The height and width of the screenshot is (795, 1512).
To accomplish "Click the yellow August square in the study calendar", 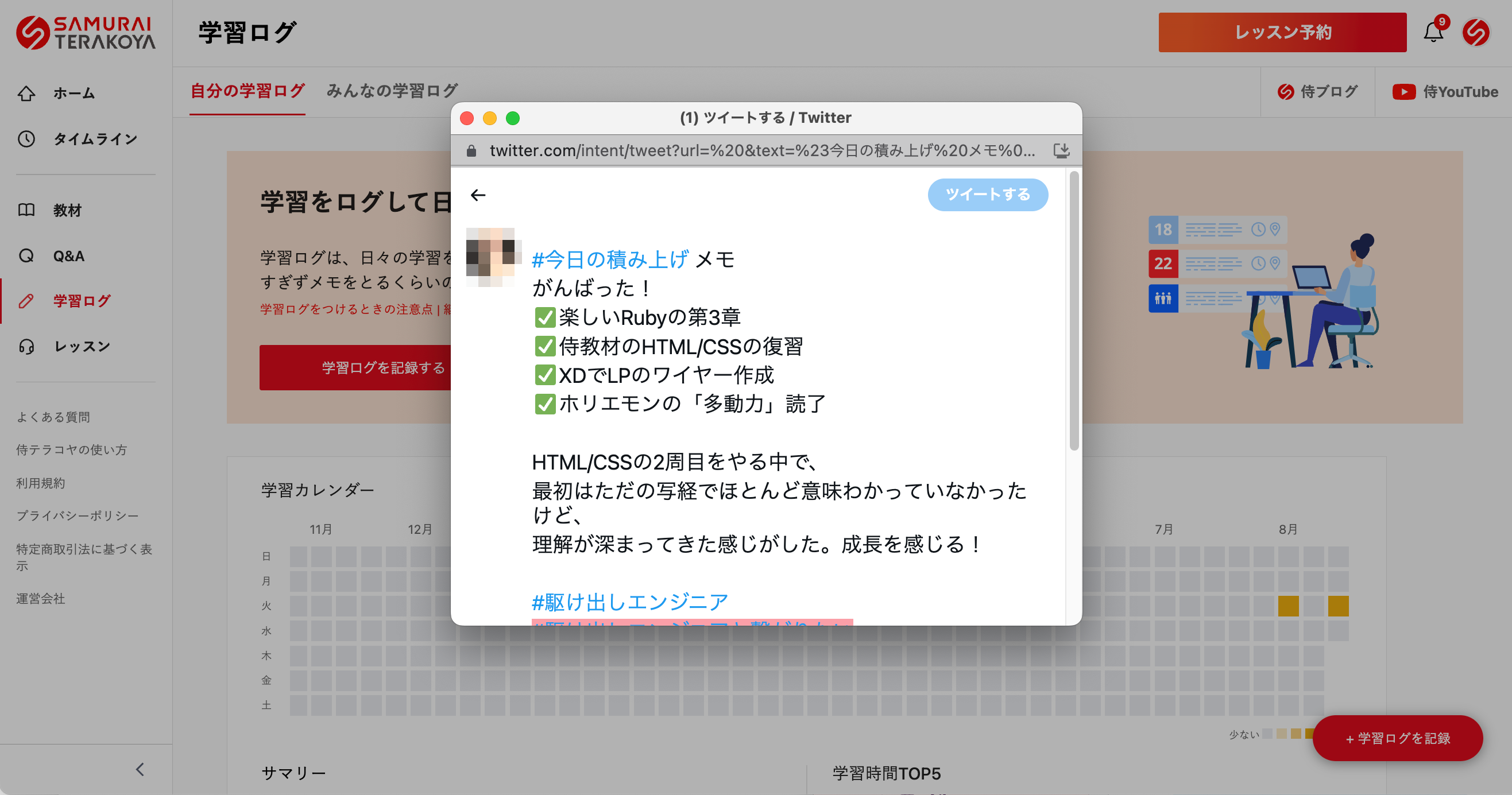I will (x=1288, y=606).
